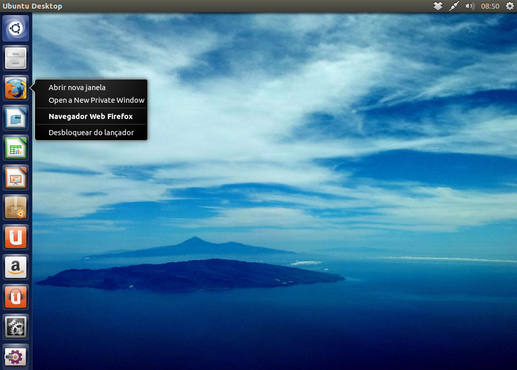Image resolution: width=517 pixels, height=370 pixels.
Task: Open the purple gear icon at launcher bottom
Action: (x=16, y=356)
